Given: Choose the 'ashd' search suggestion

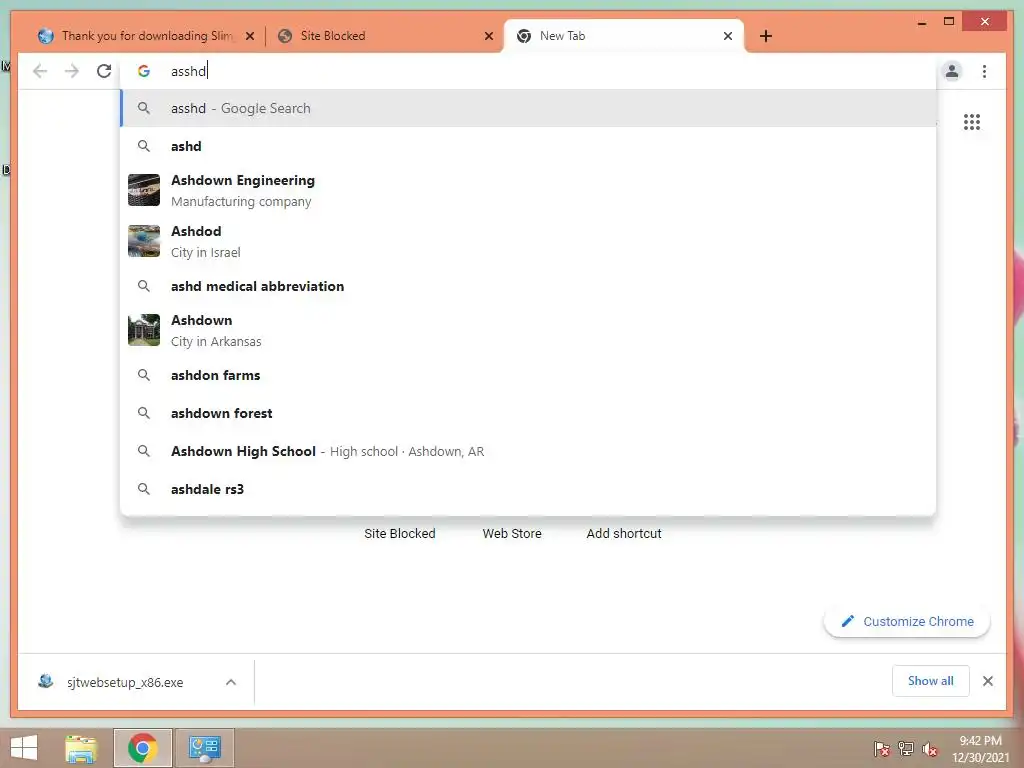Looking at the screenshot, I should click(528, 146).
